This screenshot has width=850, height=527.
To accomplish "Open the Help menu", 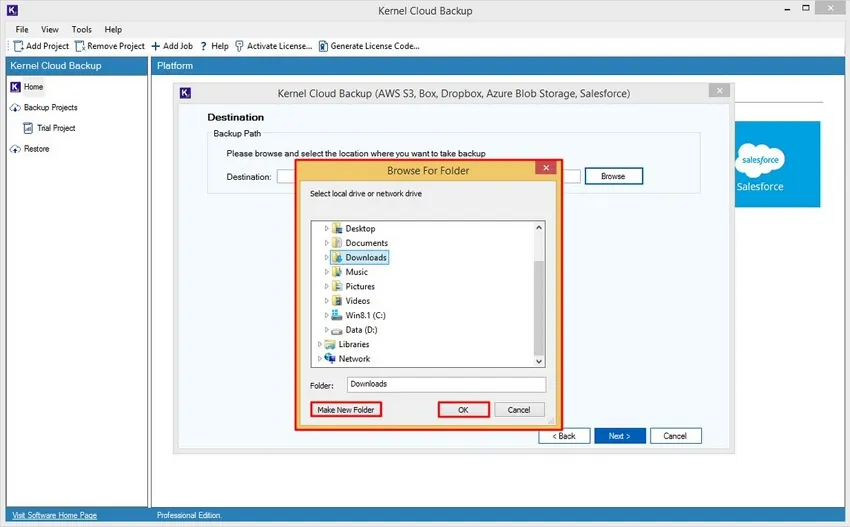I will (x=113, y=29).
